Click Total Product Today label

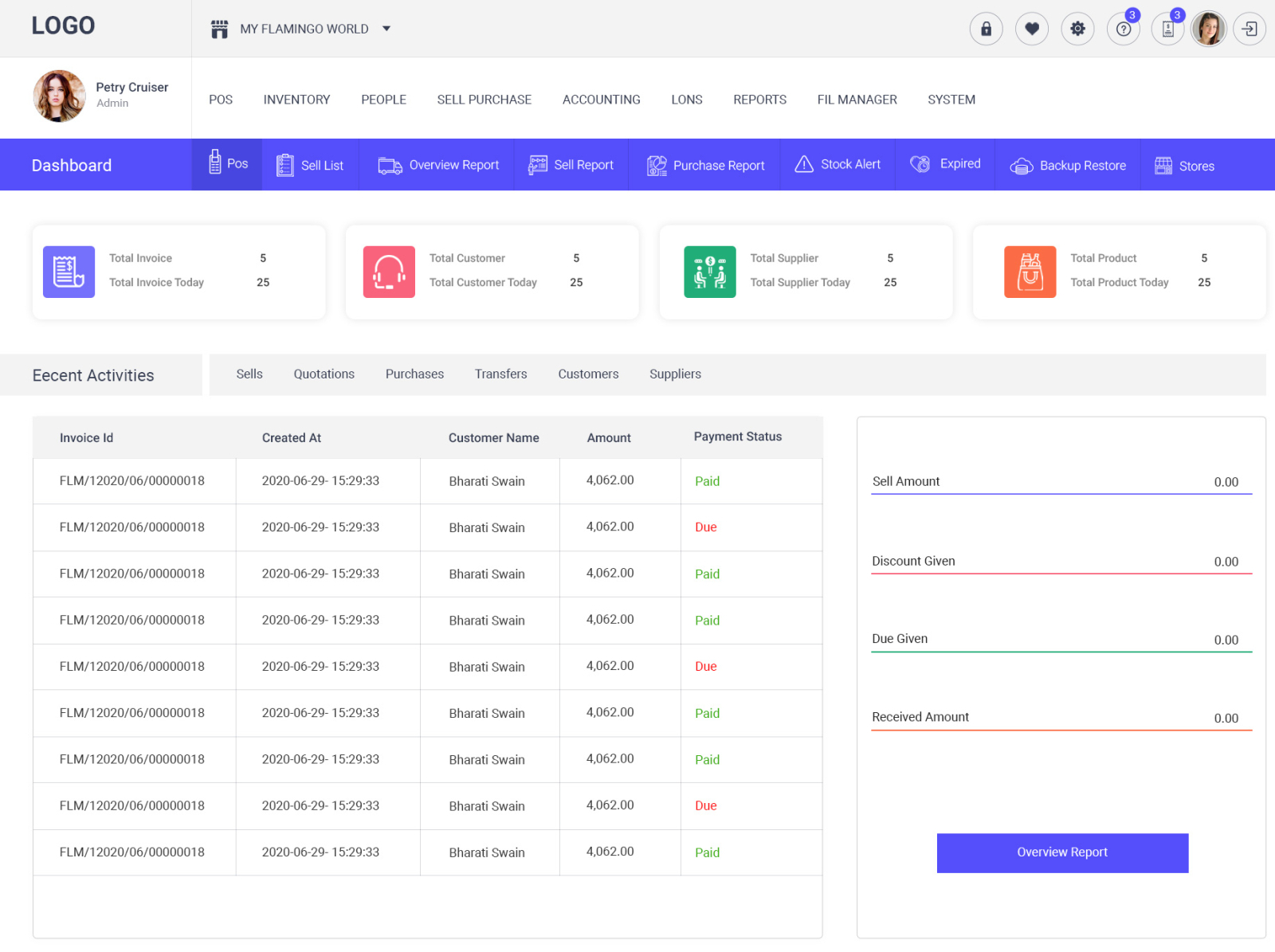click(1119, 282)
